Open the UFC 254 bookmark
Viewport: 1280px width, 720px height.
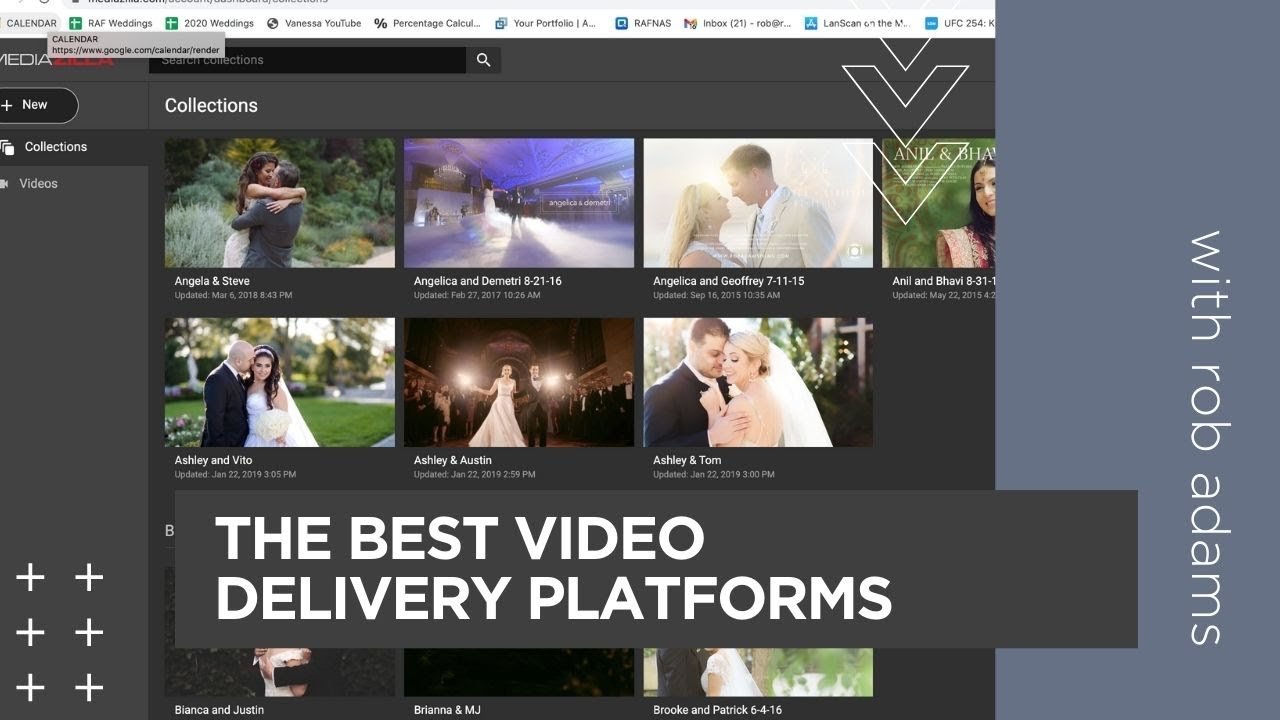958,23
